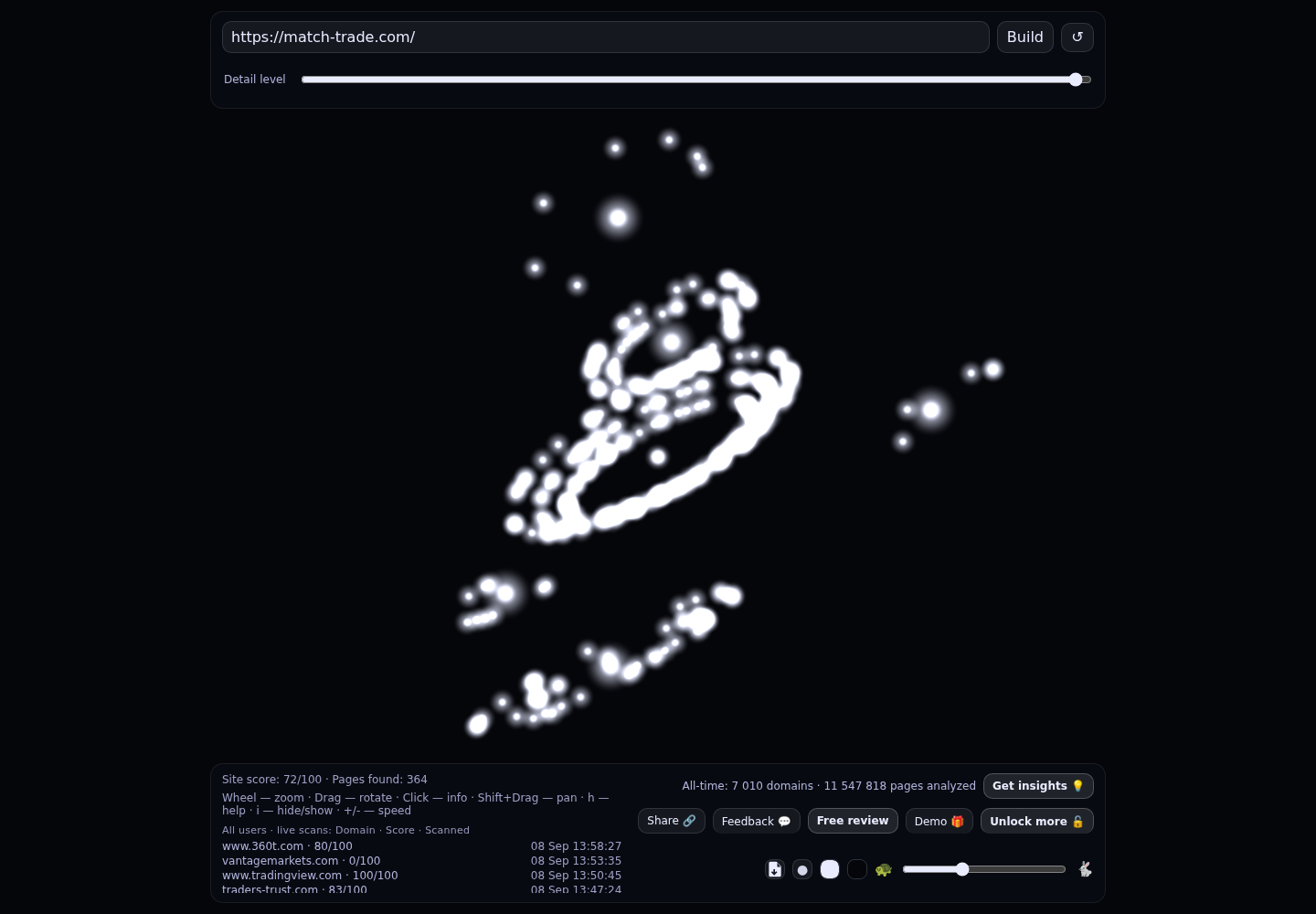This screenshot has width=1316, height=914.
Task: Click the Build button
Action: (x=1024, y=37)
